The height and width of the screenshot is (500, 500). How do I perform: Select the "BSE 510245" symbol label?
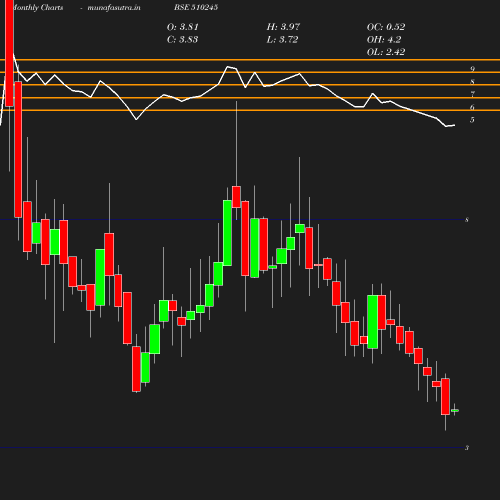[196, 7]
